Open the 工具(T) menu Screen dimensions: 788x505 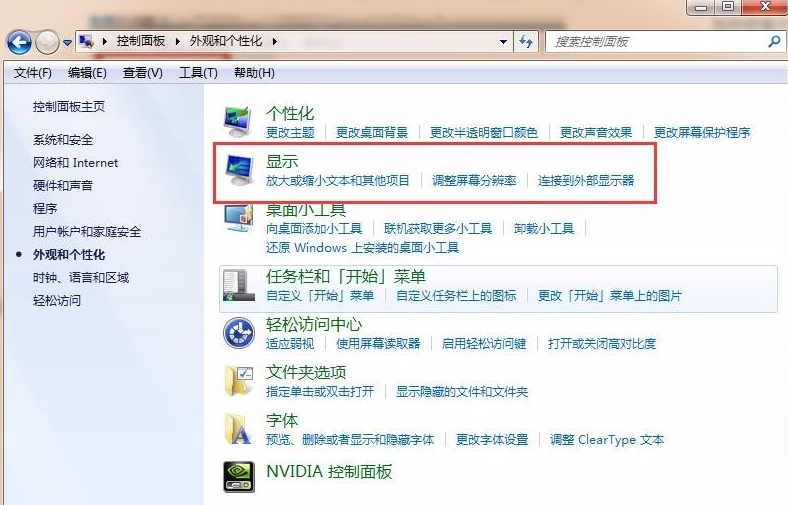coord(197,73)
